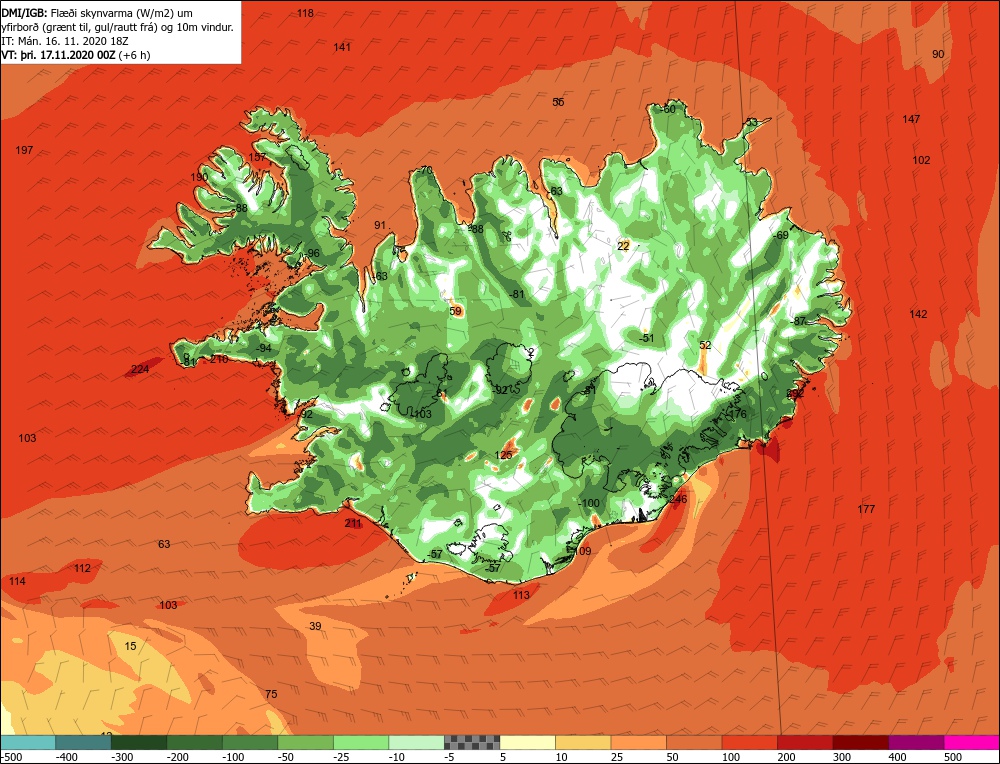Click the dark teal legend swatch after -400
Image resolution: width=1000 pixels, height=764 pixels.
[x=84, y=742]
